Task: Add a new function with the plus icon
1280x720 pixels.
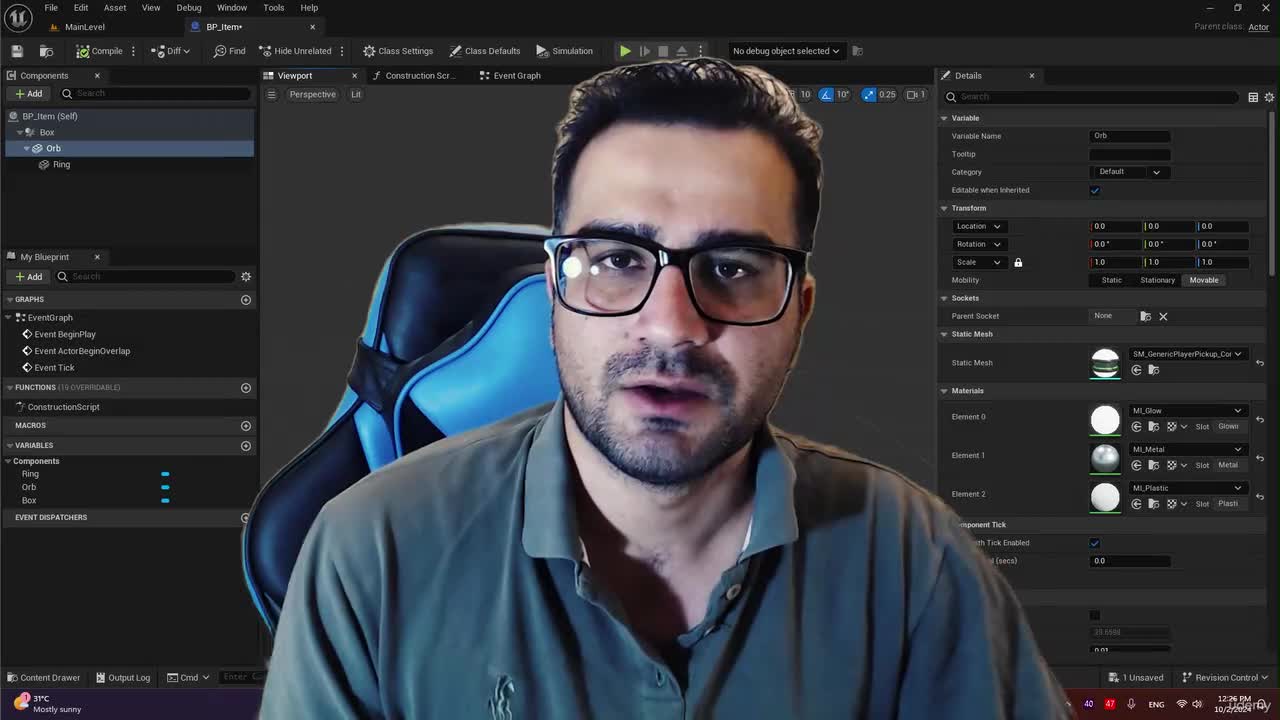Action: click(246, 387)
